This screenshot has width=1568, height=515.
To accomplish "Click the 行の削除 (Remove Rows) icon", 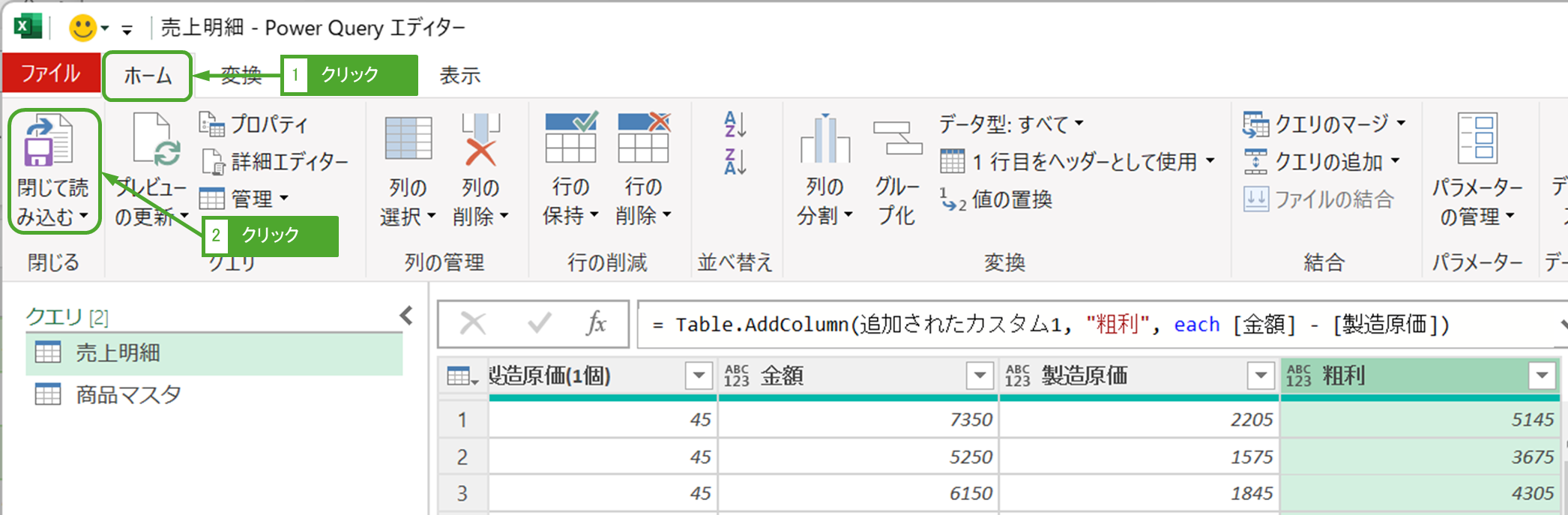I will 643,139.
